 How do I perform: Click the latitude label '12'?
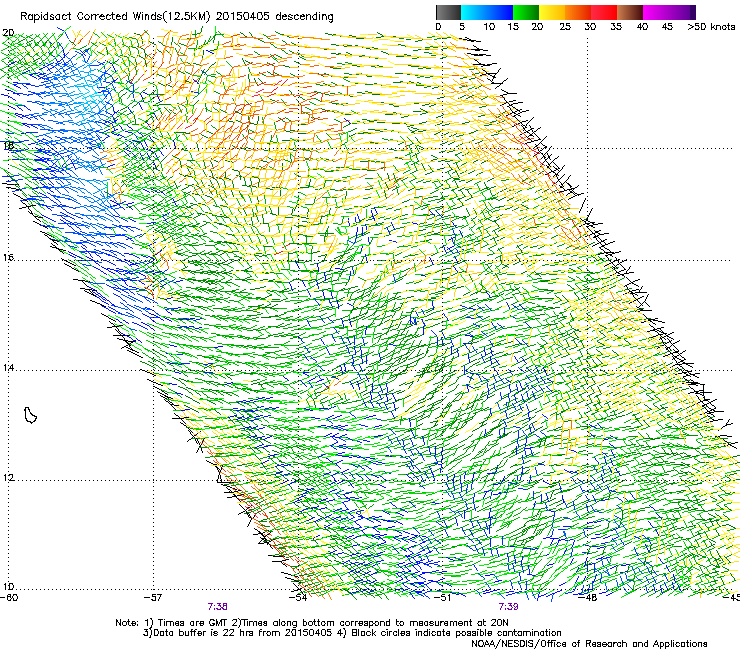click(8, 477)
